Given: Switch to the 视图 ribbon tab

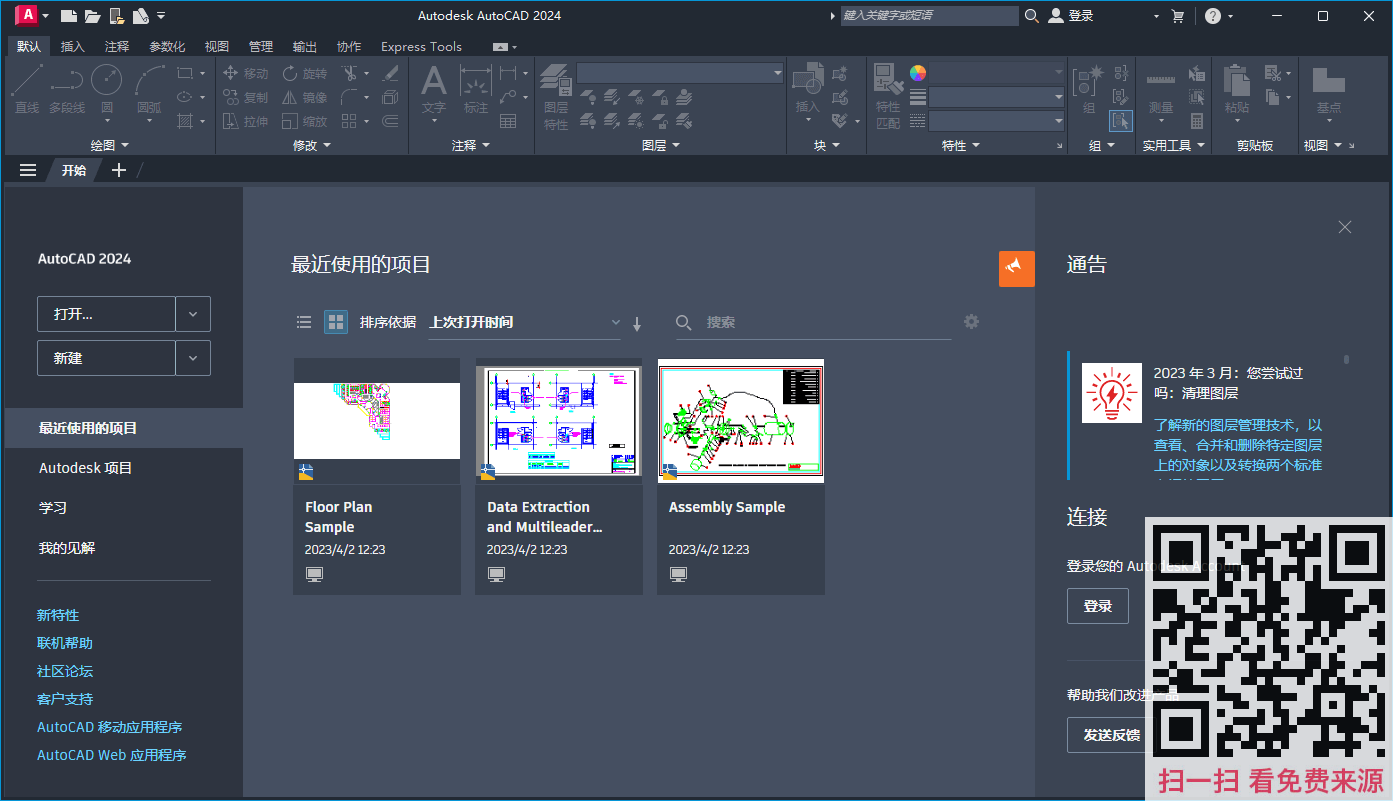Looking at the screenshot, I should [x=217, y=46].
